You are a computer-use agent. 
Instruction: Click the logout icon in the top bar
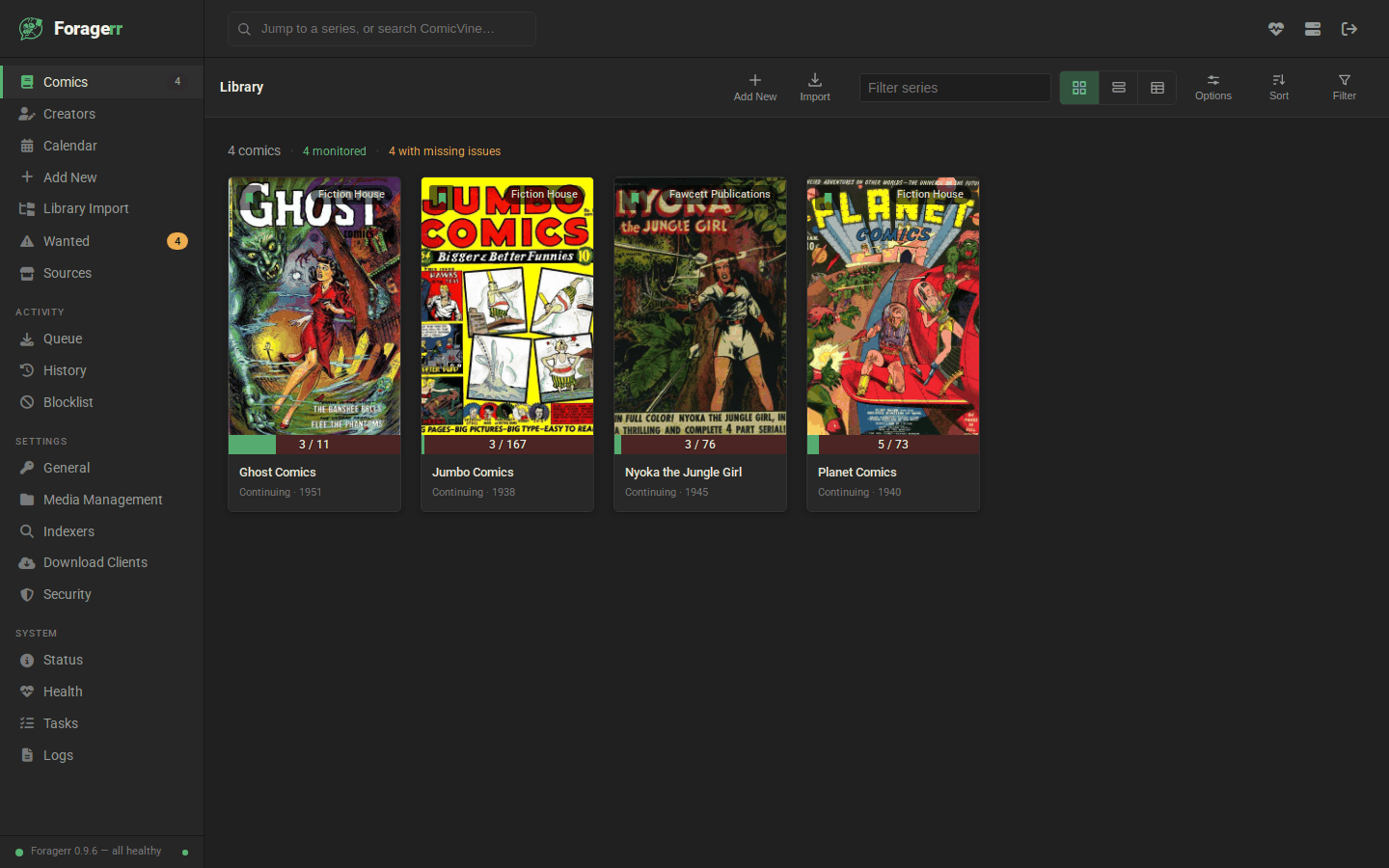click(1349, 29)
